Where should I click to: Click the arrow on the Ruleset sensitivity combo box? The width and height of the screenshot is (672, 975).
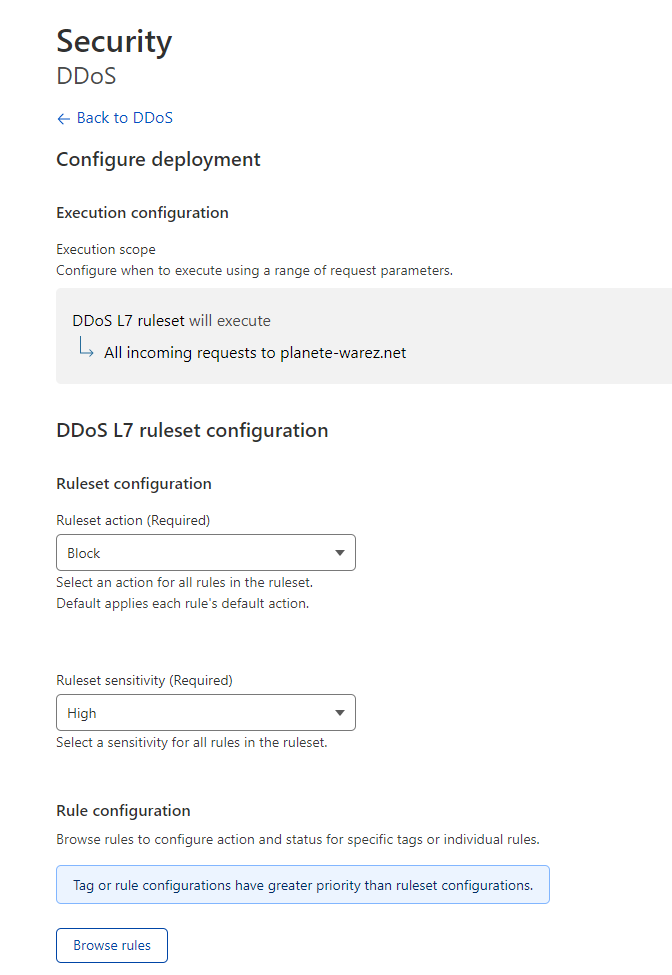click(x=340, y=713)
